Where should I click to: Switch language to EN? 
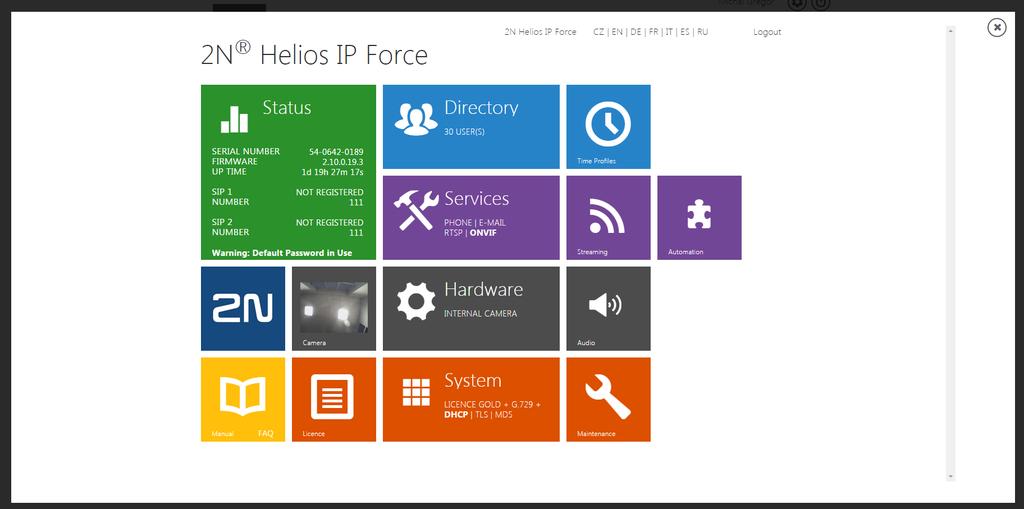point(617,31)
